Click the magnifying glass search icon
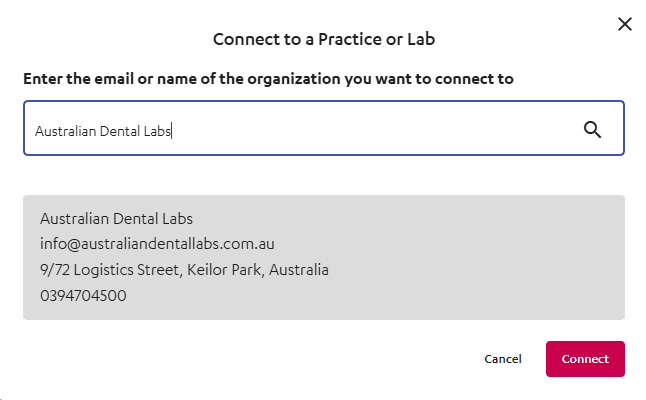The height and width of the screenshot is (400, 646). coord(592,130)
